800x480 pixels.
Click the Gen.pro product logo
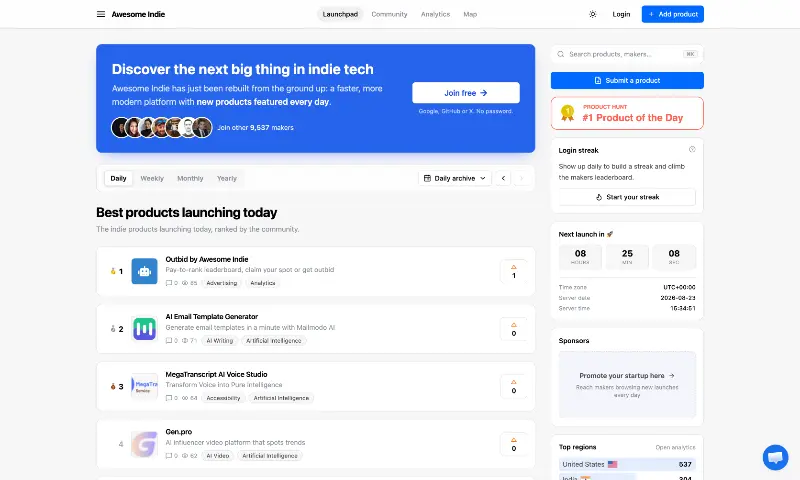pyautogui.click(x=144, y=444)
